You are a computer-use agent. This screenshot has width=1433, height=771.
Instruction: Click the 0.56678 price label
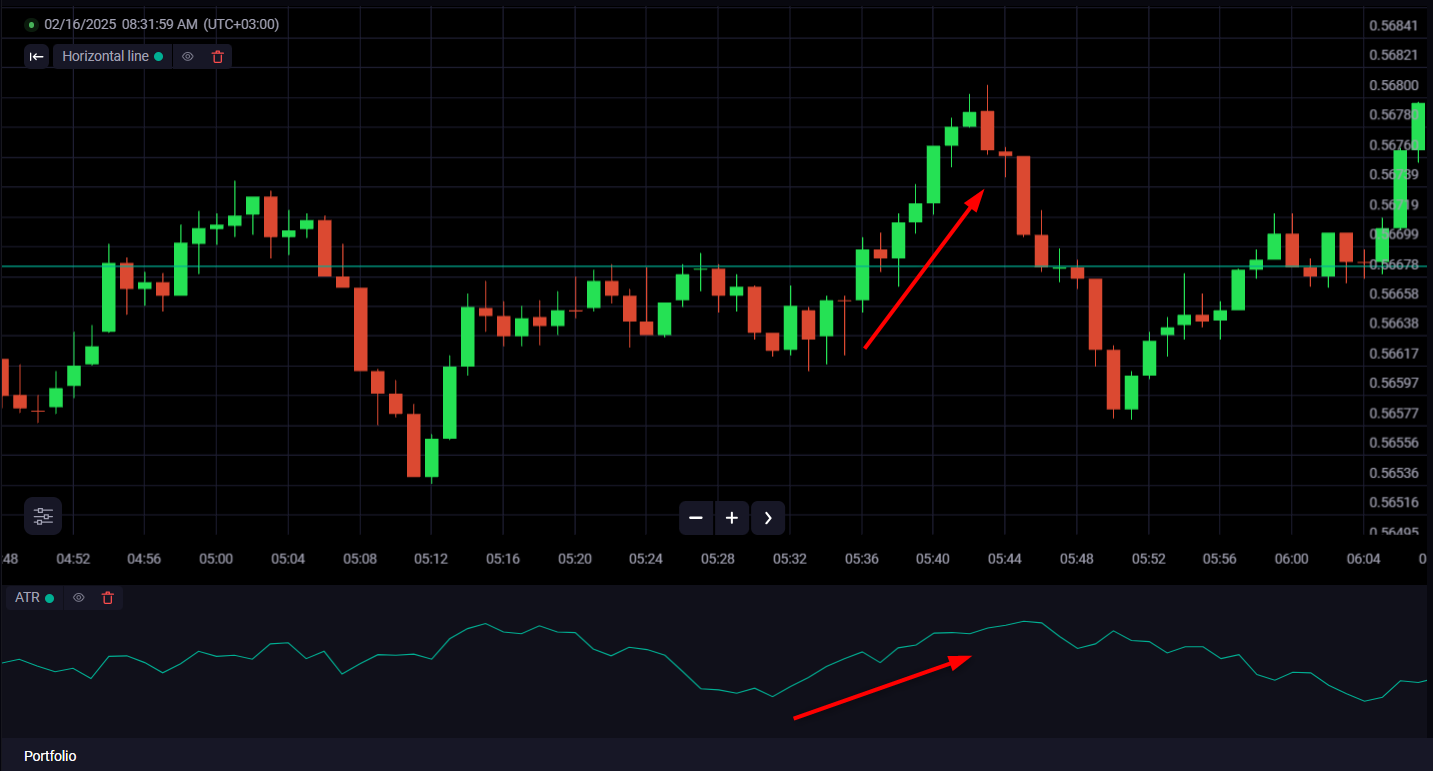pos(1394,264)
